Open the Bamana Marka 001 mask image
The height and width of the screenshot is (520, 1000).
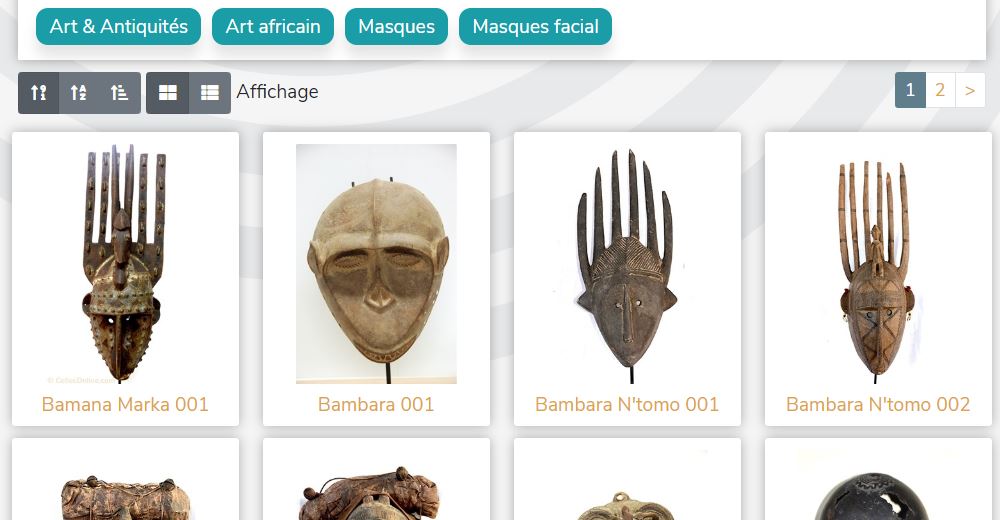[125, 264]
